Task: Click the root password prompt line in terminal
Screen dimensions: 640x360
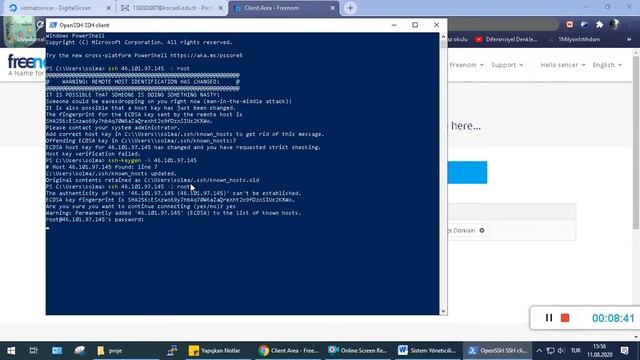Action: 95,220
